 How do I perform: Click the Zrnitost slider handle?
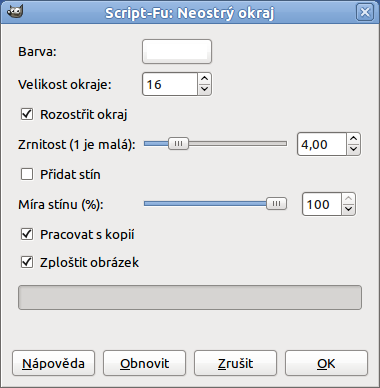point(178,144)
